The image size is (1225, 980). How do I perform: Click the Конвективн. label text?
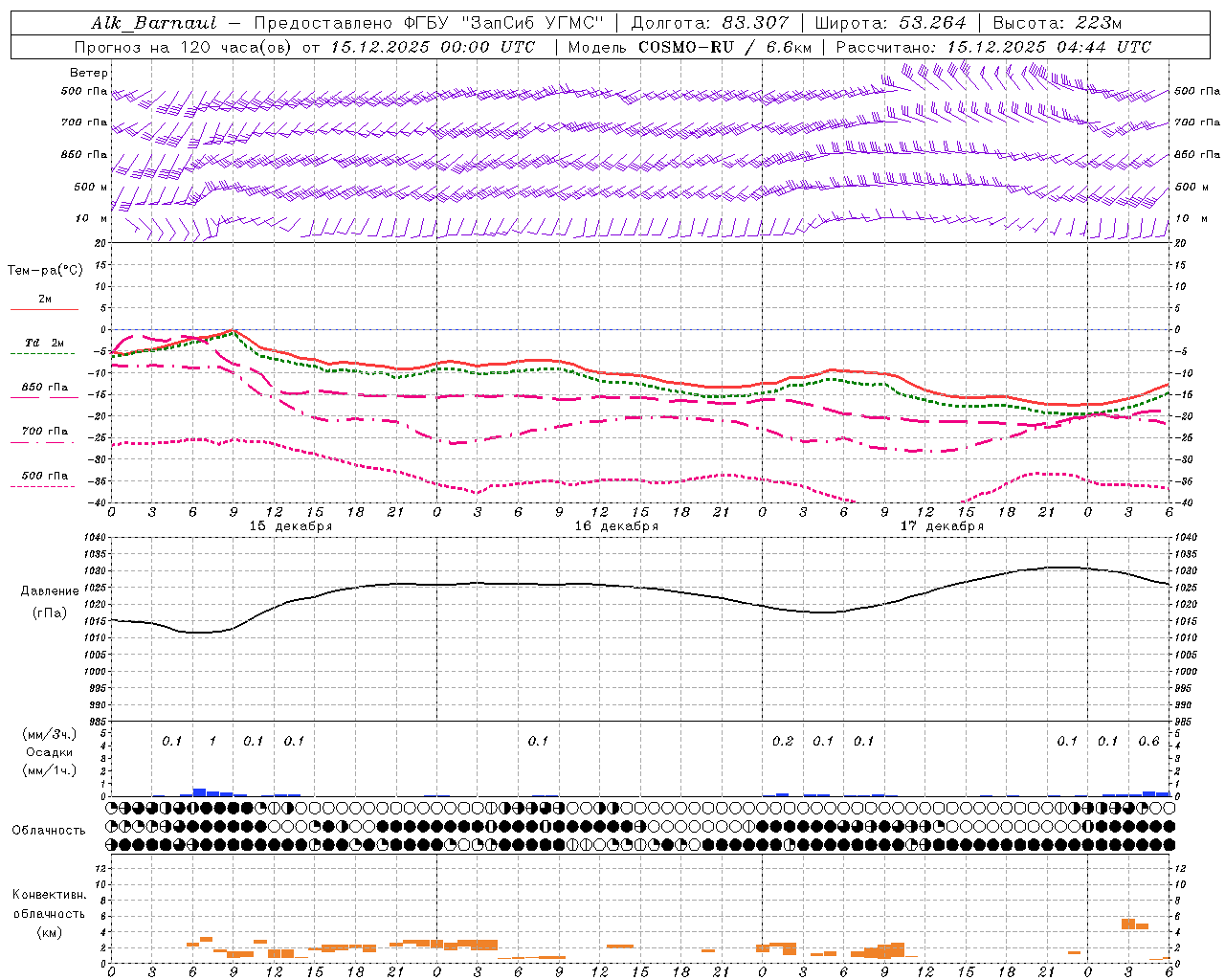coord(49,895)
